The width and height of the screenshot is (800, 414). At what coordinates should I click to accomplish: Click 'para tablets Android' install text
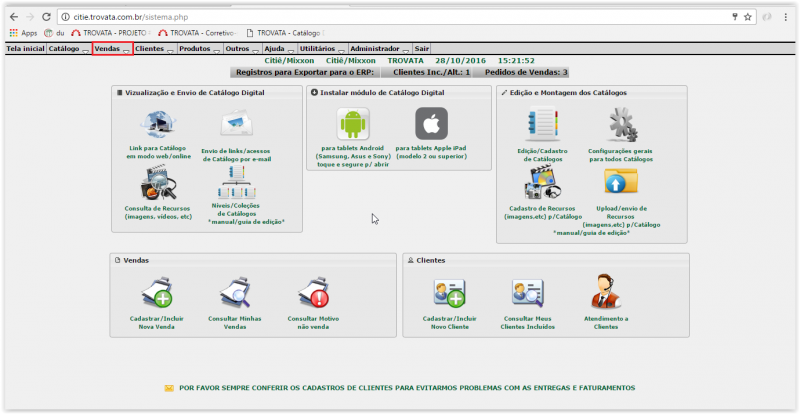point(353,156)
